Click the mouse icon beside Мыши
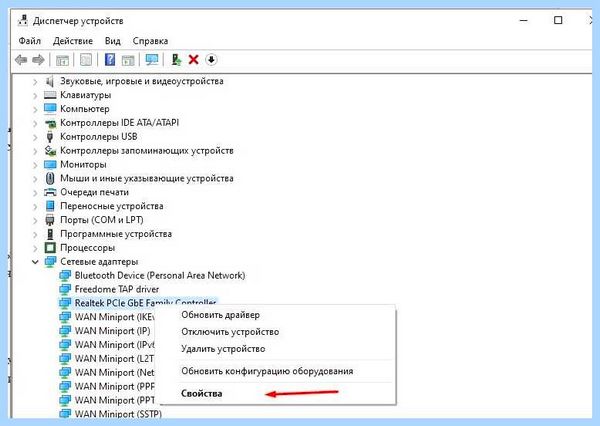Screen dimensions: 600x426 click(50, 178)
